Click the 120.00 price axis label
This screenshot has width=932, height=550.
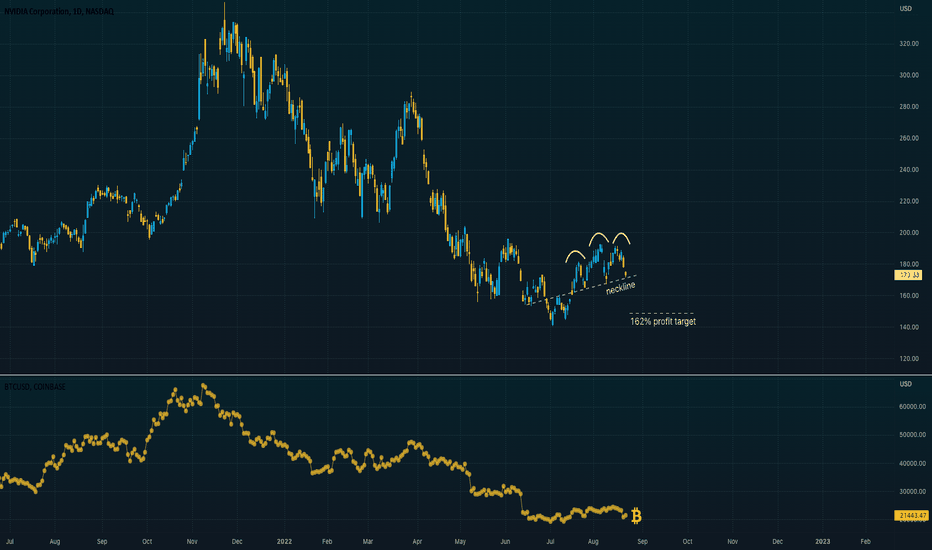pos(909,359)
